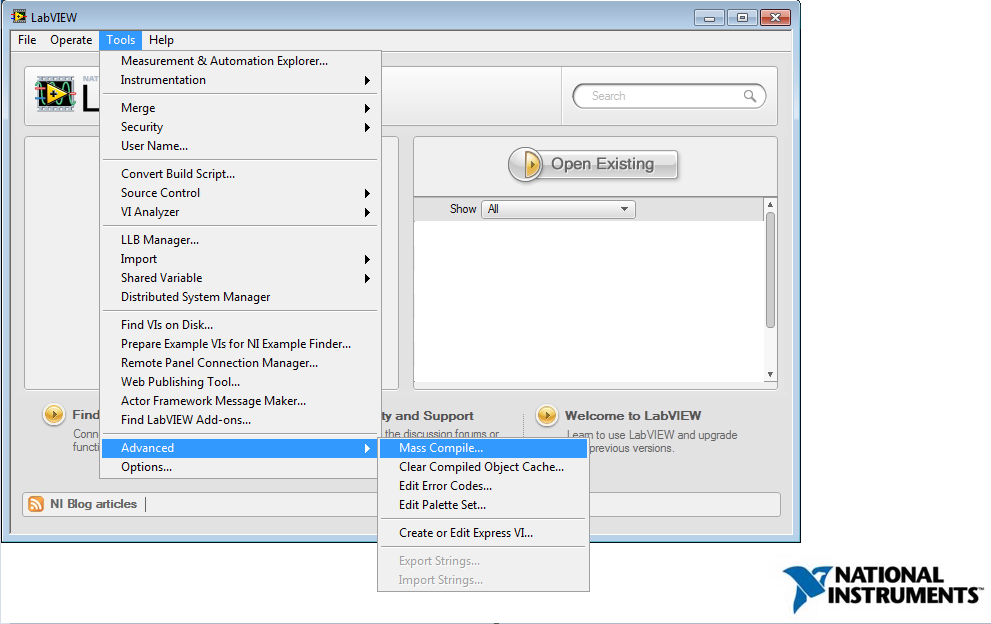This screenshot has height=624, width=991.
Task: Open the Options dialog entry
Action: [x=240, y=467]
